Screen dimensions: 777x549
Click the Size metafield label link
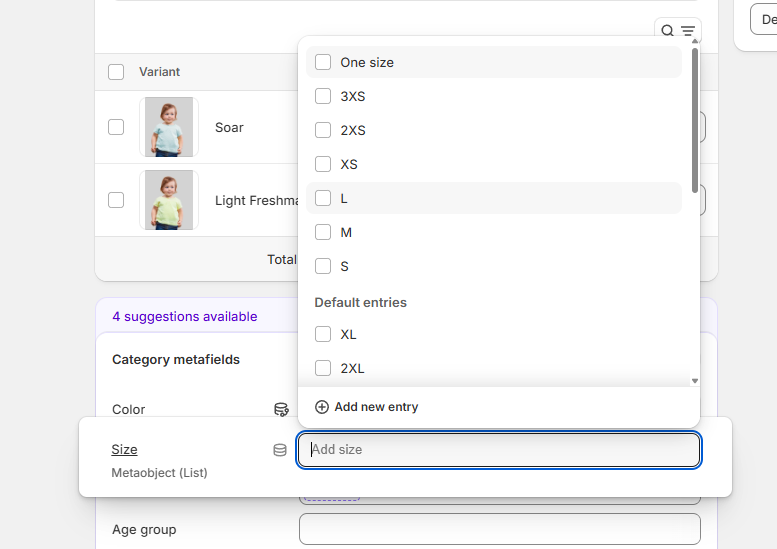pos(124,449)
